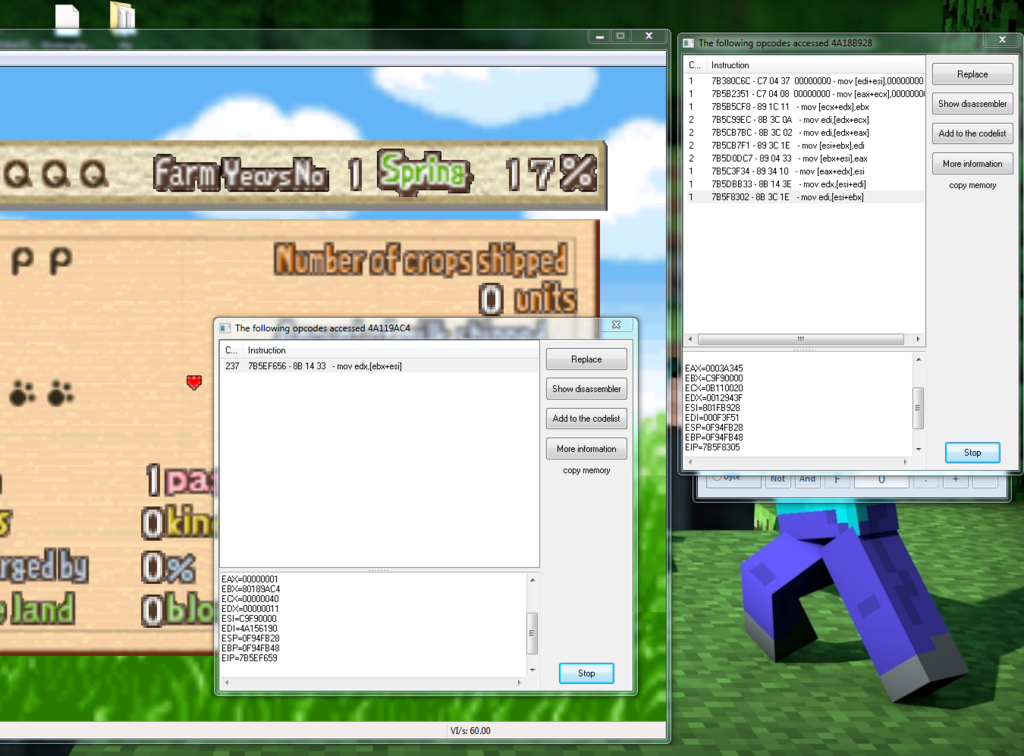Click the EAX=00000001 register line
The width and height of the screenshot is (1024, 756).
pos(249,579)
